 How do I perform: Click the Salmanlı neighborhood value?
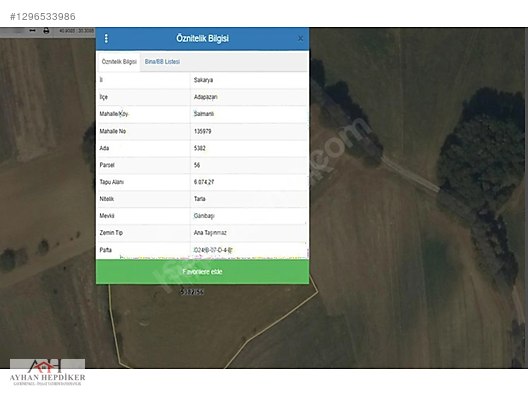204,114
